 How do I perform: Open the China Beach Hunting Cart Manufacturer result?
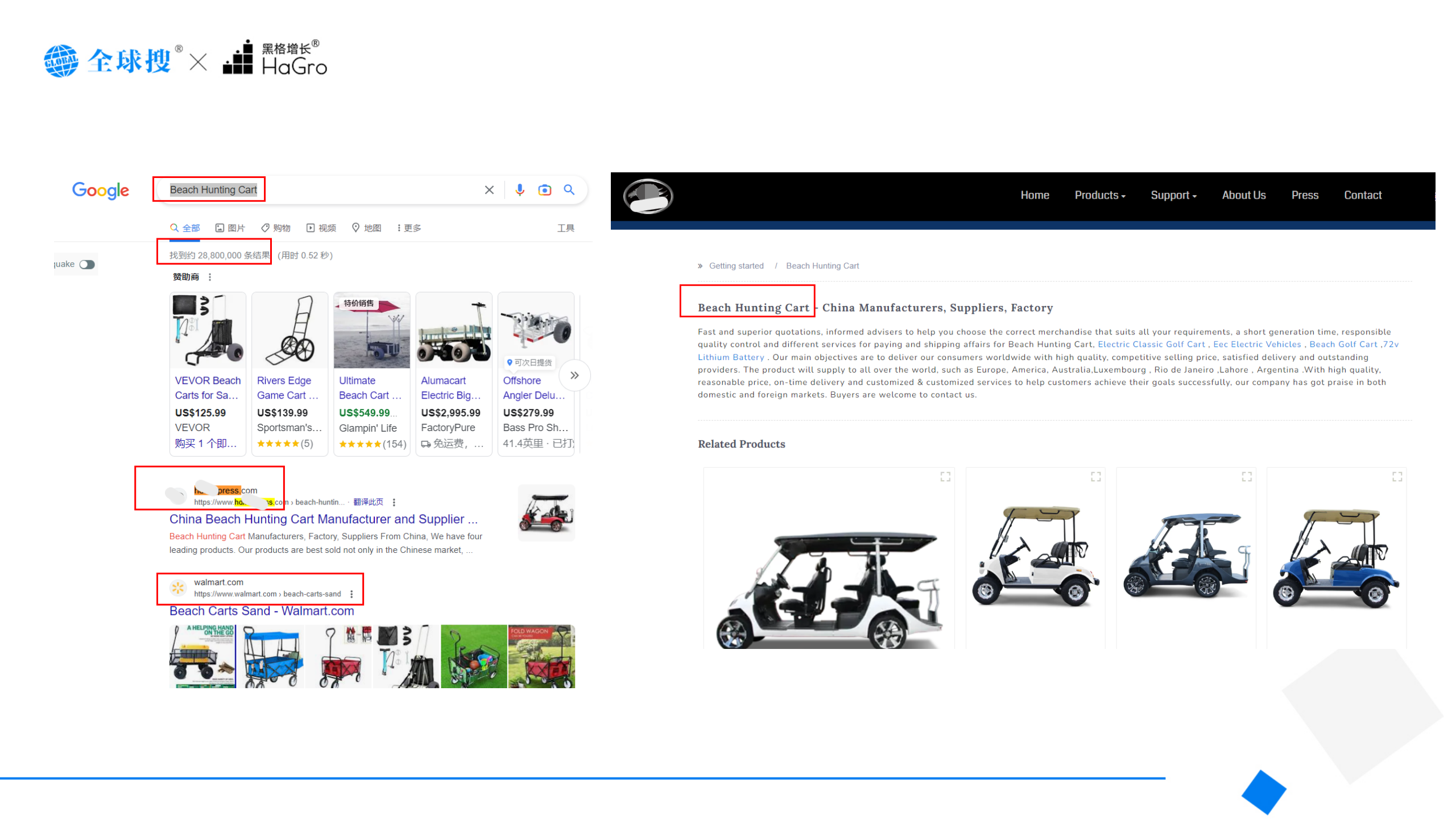323,519
